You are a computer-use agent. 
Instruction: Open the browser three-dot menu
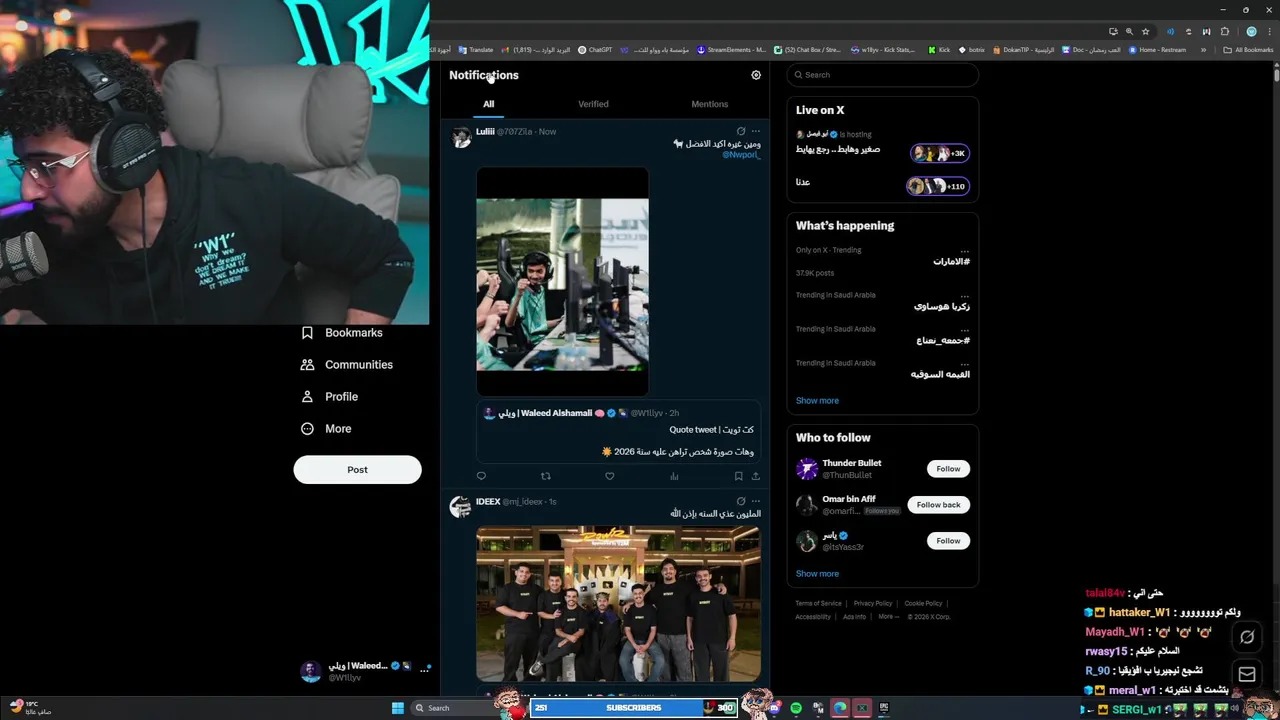click(x=1269, y=31)
